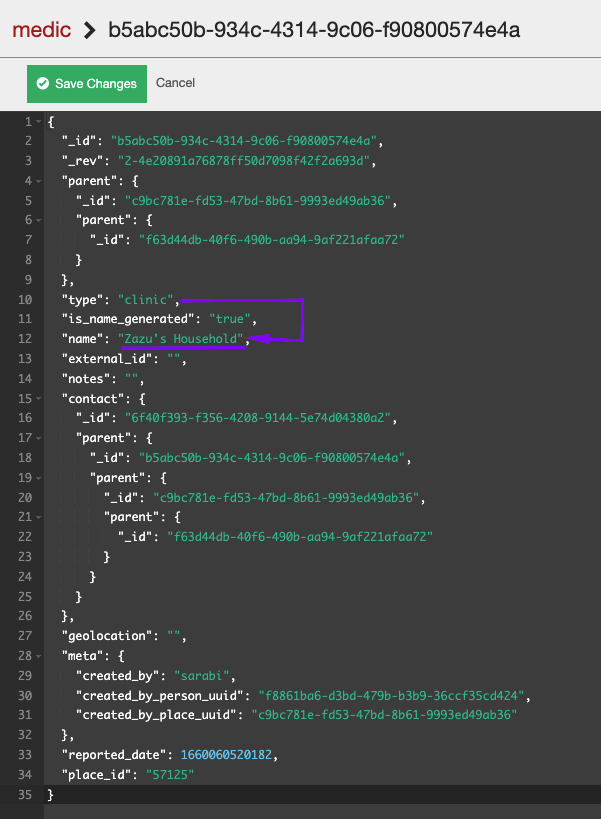
Task: Click the created_by_person_uuid value f8861ba6
Action: (392, 696)
